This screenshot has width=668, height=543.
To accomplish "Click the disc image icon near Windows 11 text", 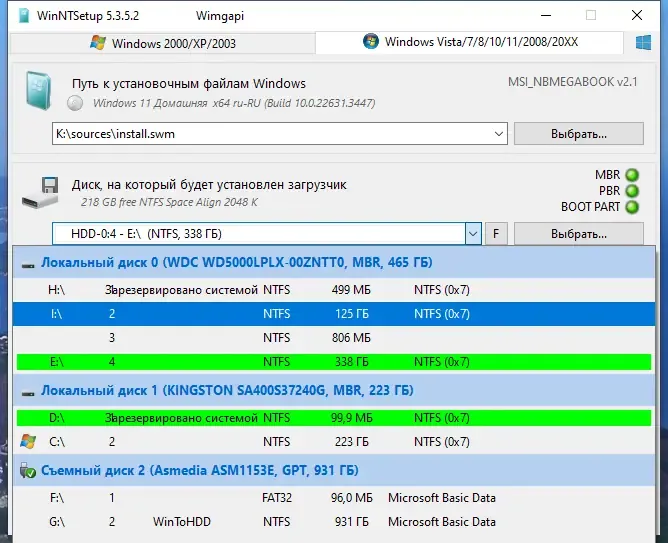I will point(75,103).
